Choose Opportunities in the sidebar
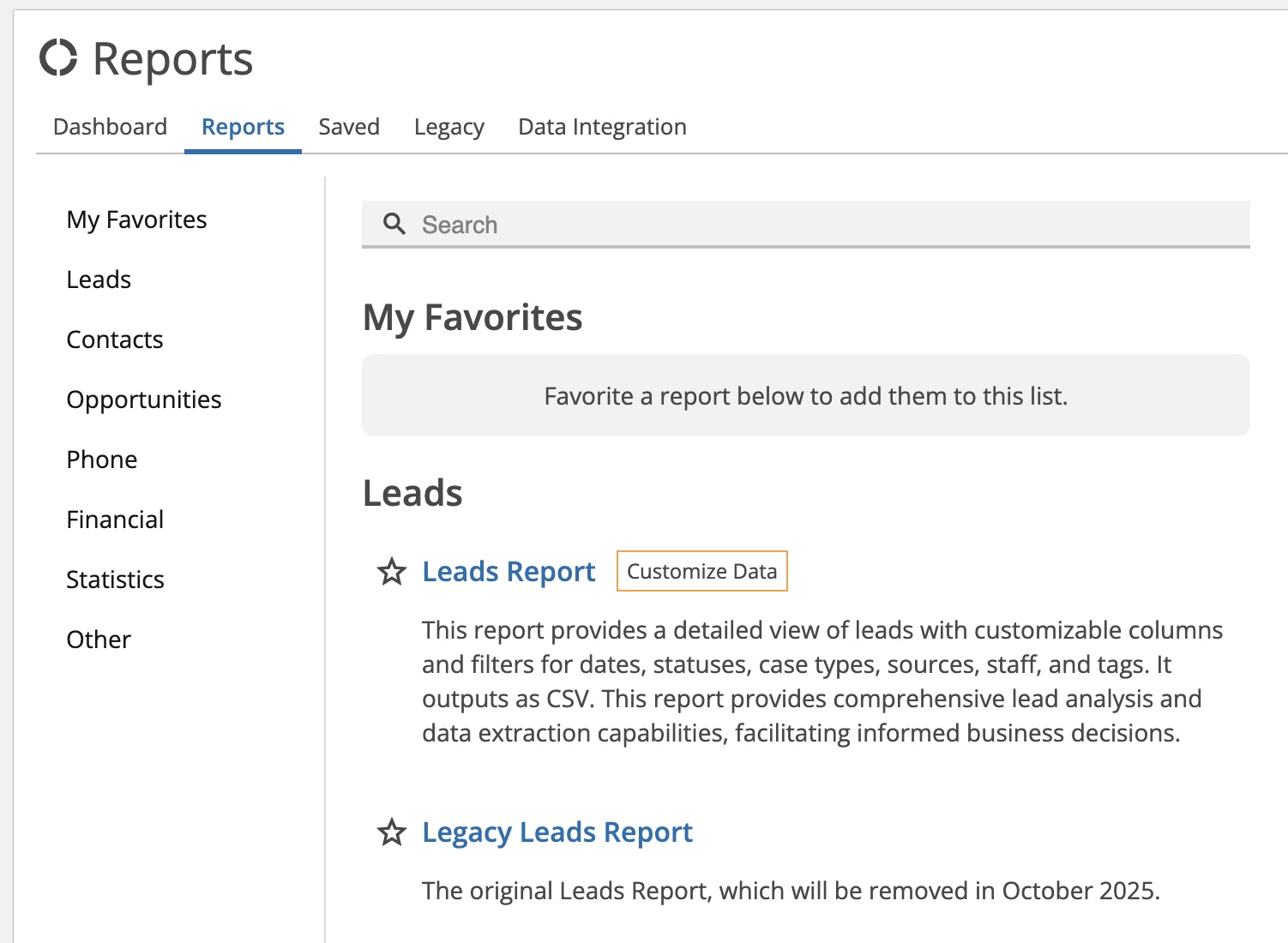The height and width of the screenshot is (943, 1288). coord(144,399)
